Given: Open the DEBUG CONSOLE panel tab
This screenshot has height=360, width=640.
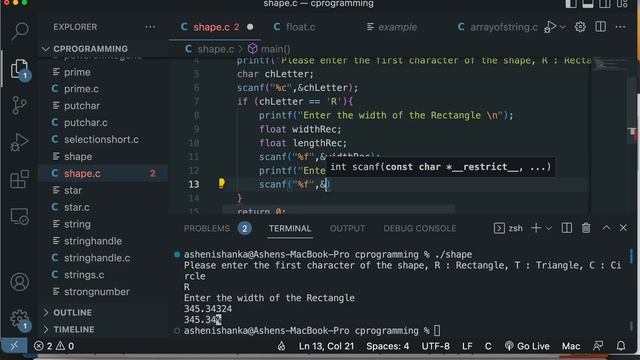Looking at the screenshot, I should tap(420, 229).
